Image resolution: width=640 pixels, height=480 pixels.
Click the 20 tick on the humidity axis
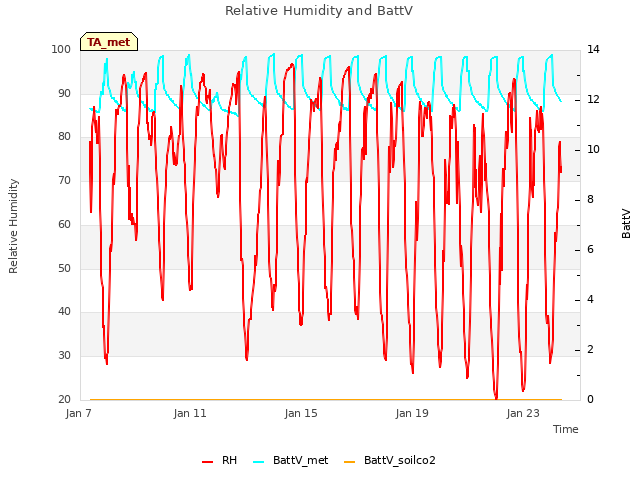pyautogui.click(x=64, y=400)
